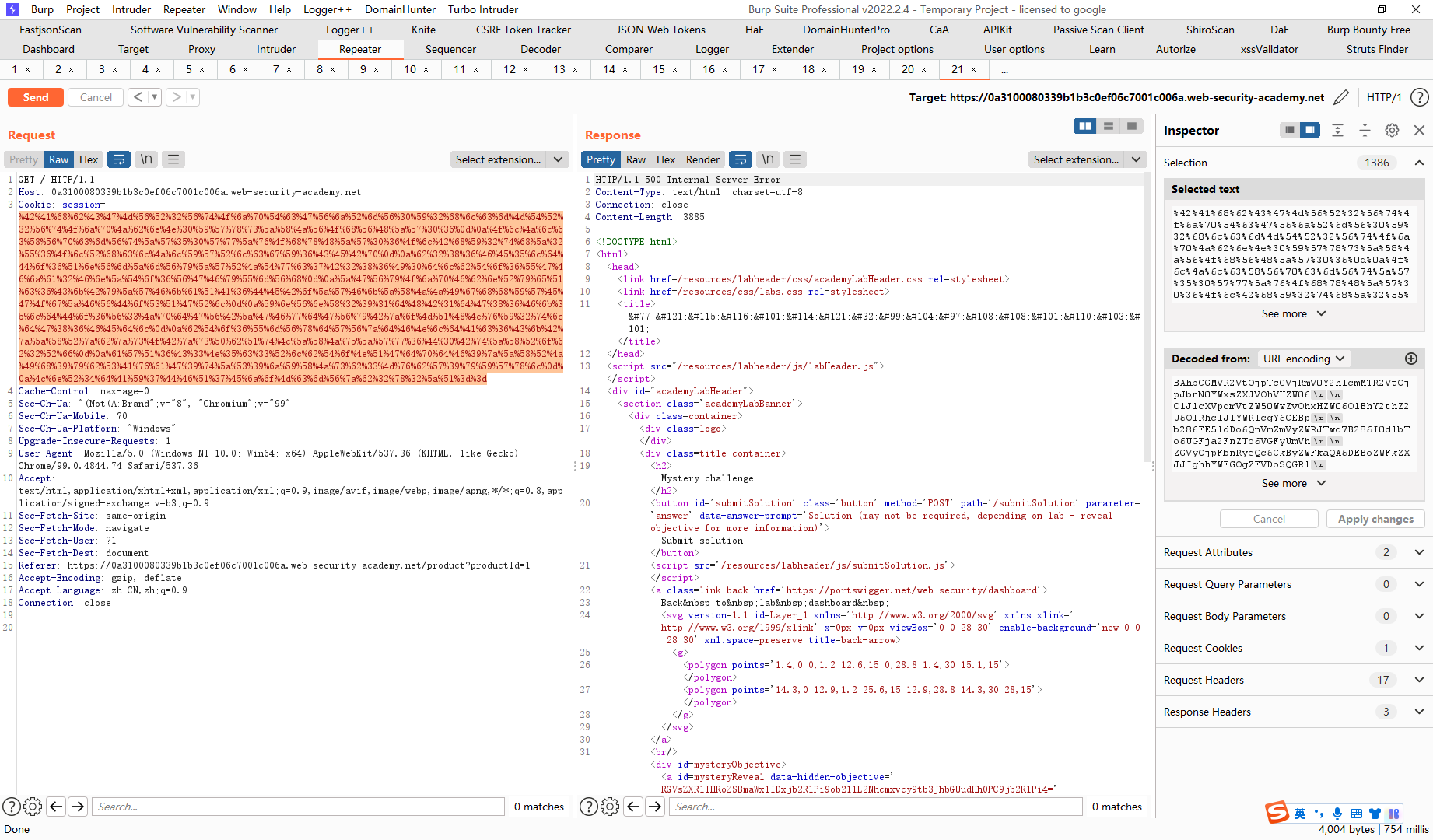
Task: Expand Selected text See more
Action: click(x=1293, y=313)
